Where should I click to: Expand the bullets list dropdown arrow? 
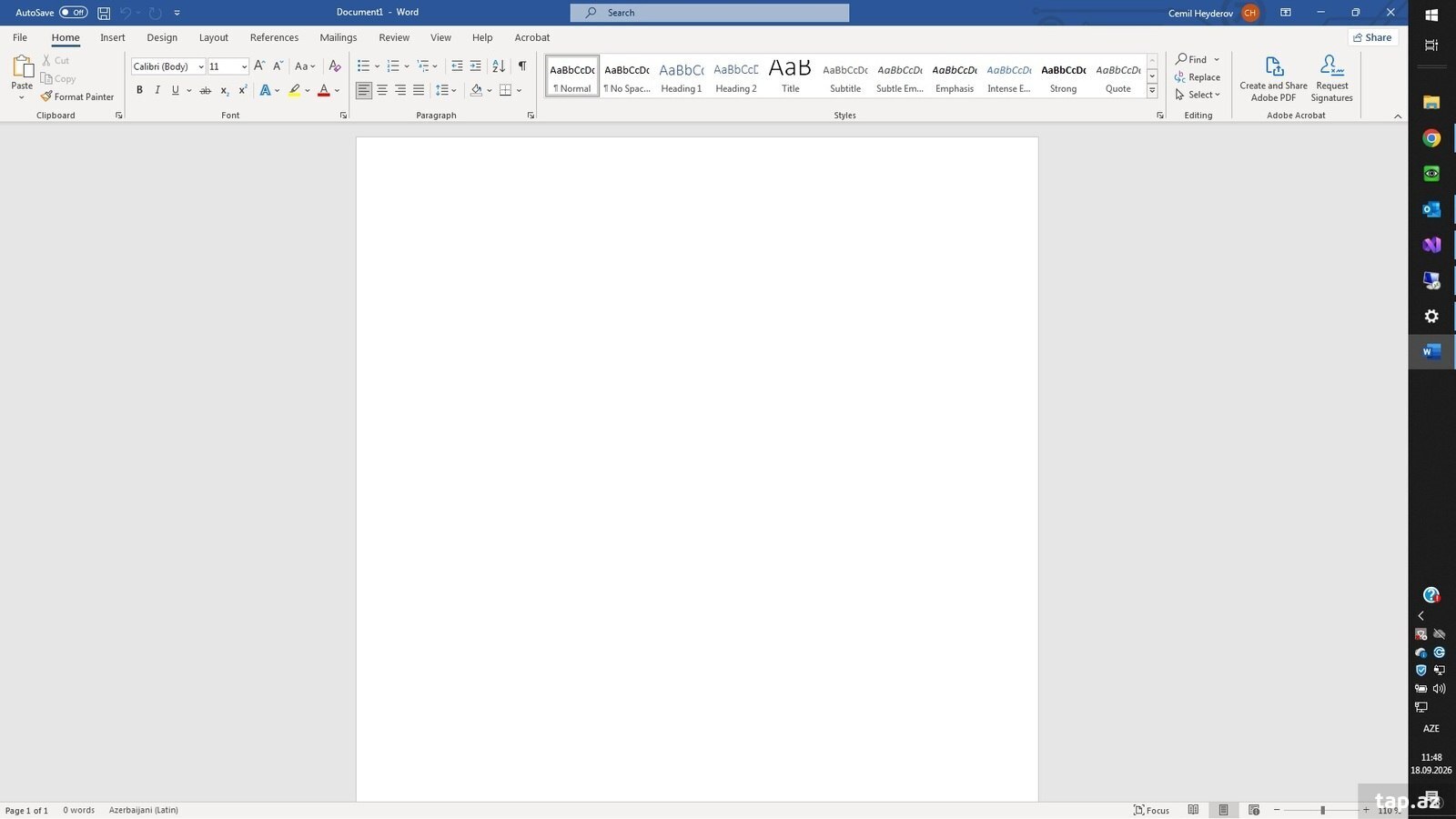coord(378,66)
